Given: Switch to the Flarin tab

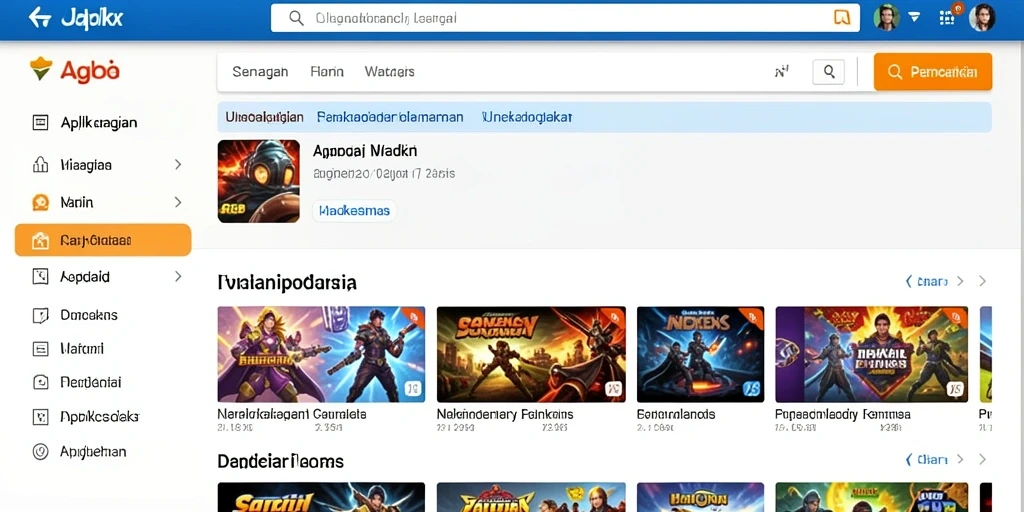Looking at the screenshot, I should pyautogui.click(x=327, y=72).
